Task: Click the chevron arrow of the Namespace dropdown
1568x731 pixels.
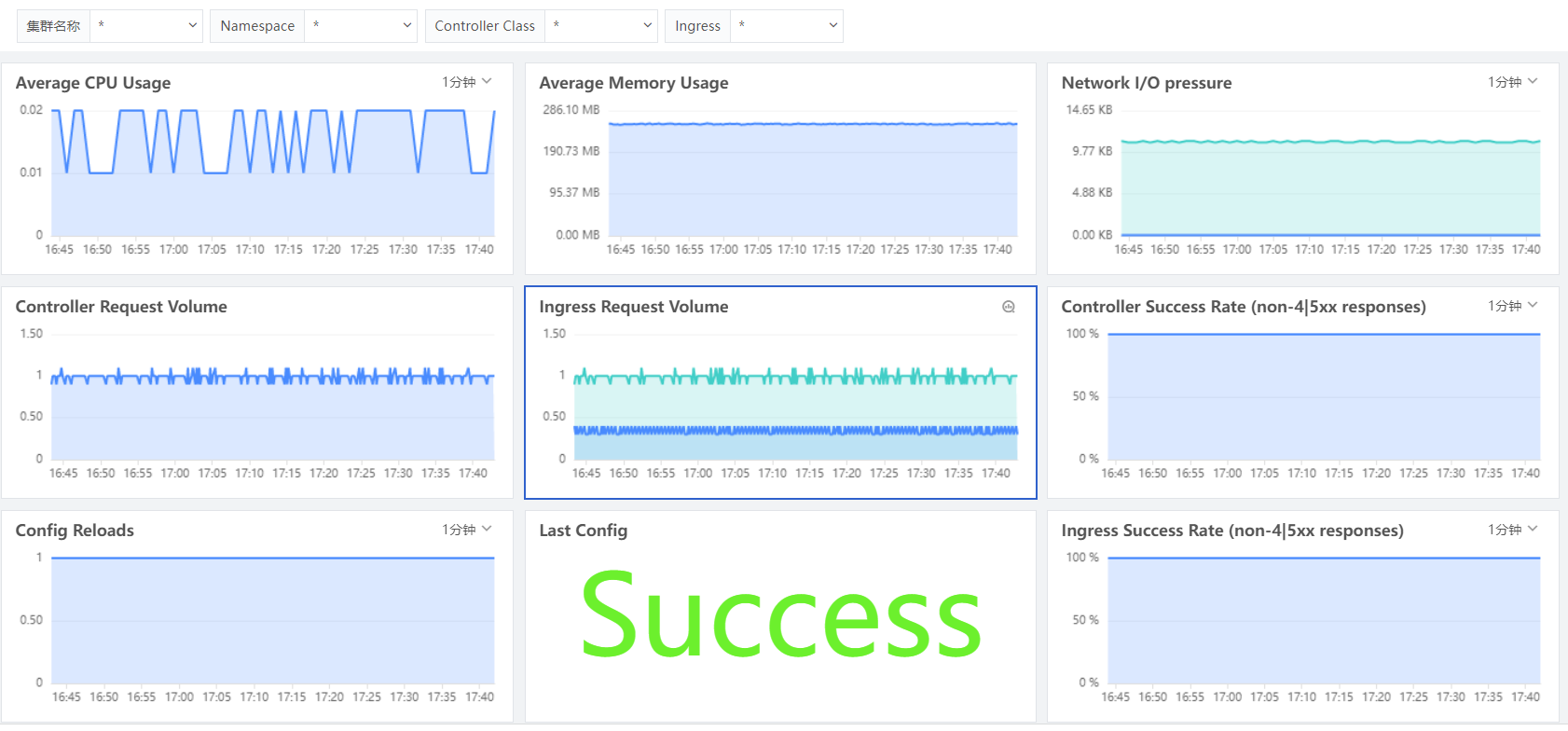Action: pyautogui.click(x=406, y=26)
